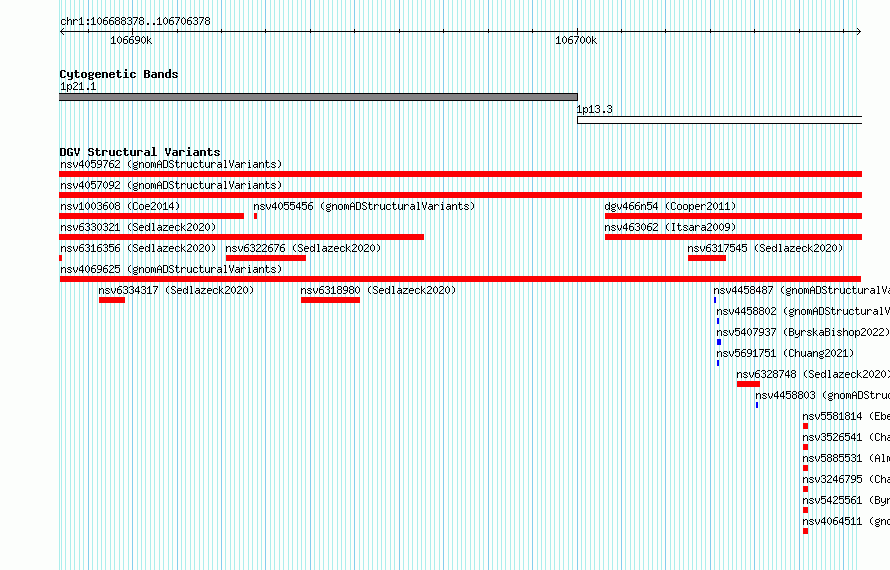Viewport: 890px width, 570px height.
Task: Open the nsv1003608 (Coe2014) variant
Action: (x=120, y=206)
